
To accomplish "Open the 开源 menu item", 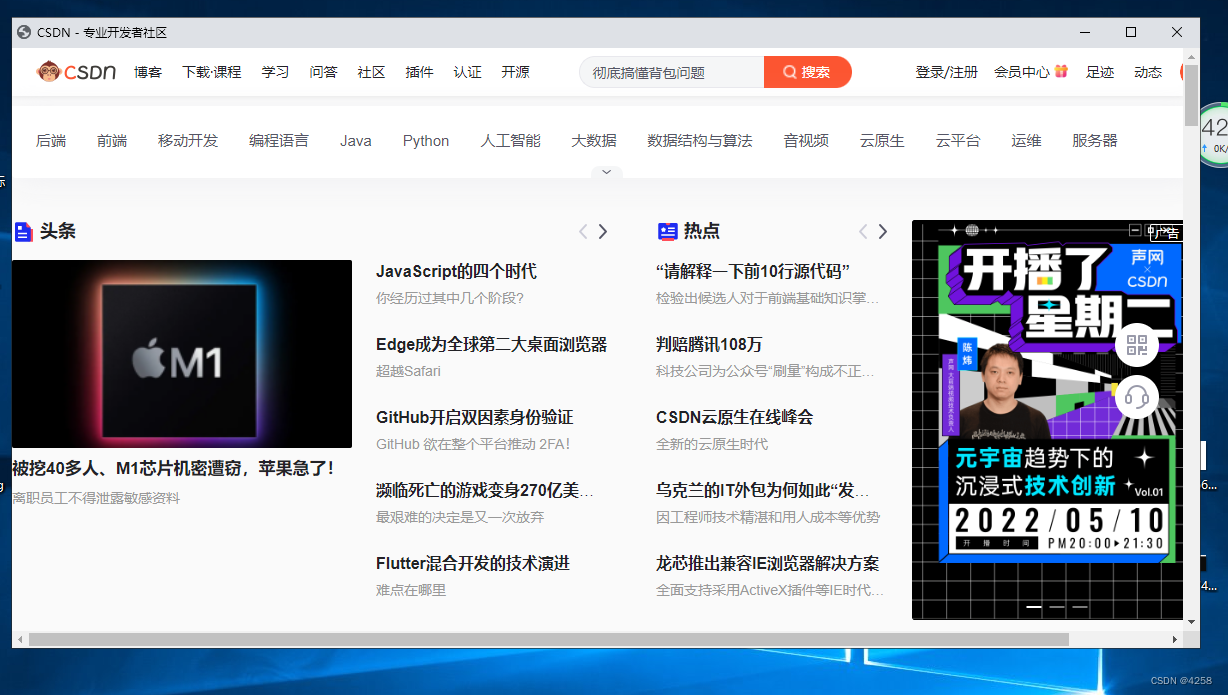I will pos(515,72).
